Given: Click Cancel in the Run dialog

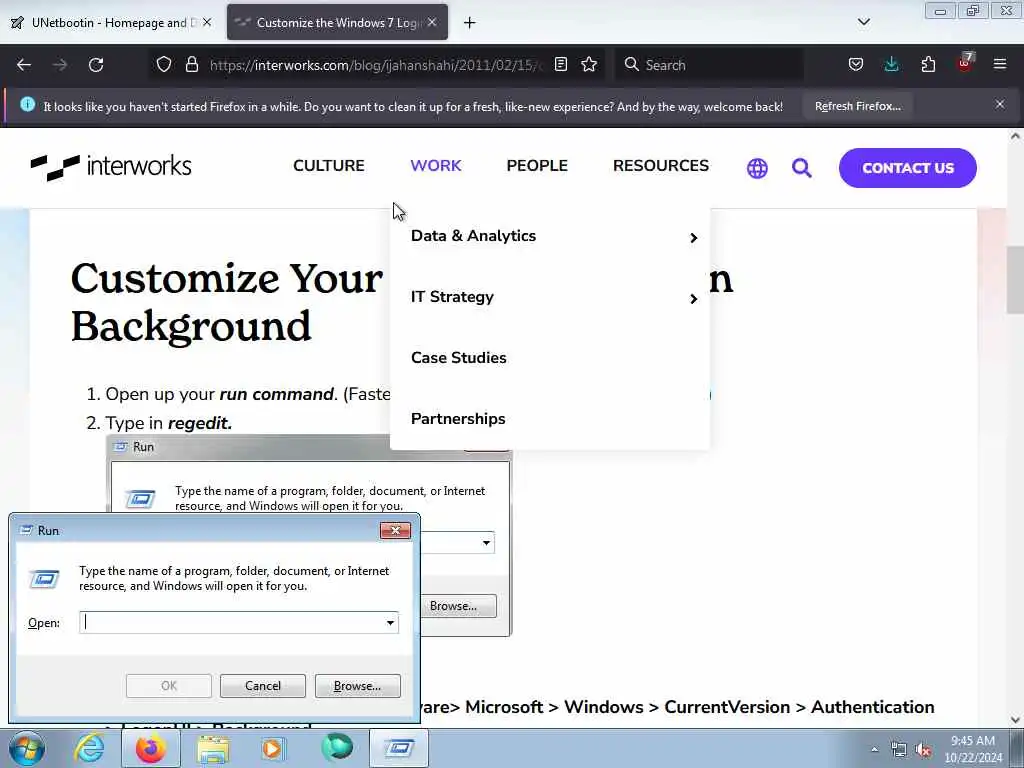Looking at the screenshot, I should click(263, 686).
